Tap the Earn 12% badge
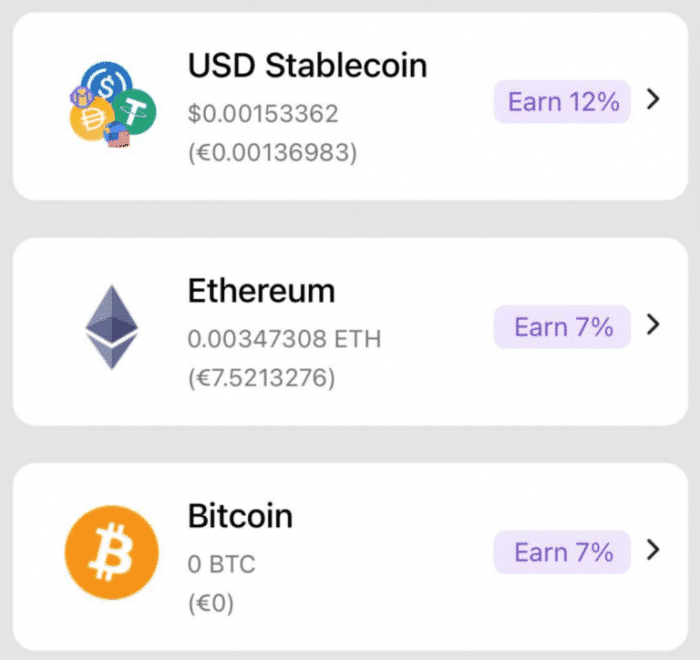Image resolution: width=700 pixels, height=660 pixels. [562, 102]
